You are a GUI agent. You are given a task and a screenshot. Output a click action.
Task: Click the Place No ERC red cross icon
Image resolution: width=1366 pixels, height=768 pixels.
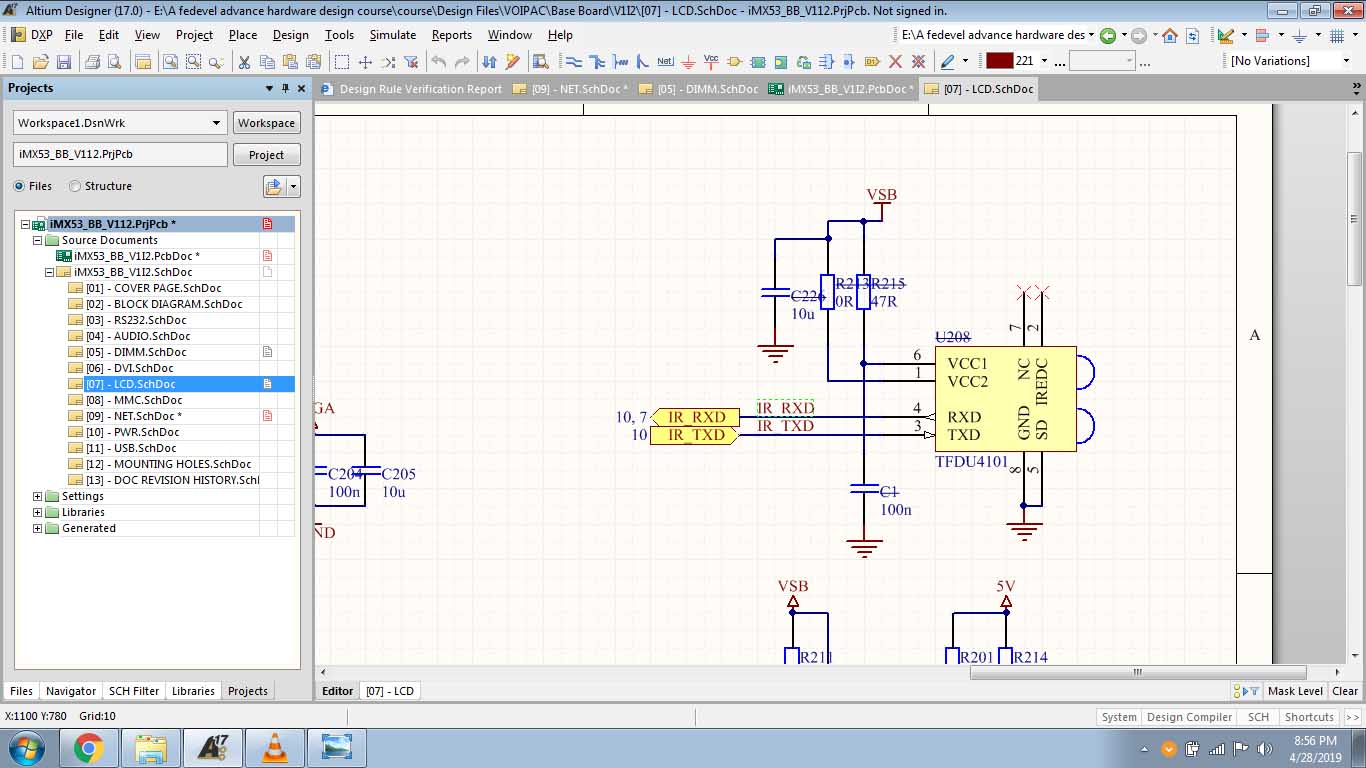click(895, 62)
